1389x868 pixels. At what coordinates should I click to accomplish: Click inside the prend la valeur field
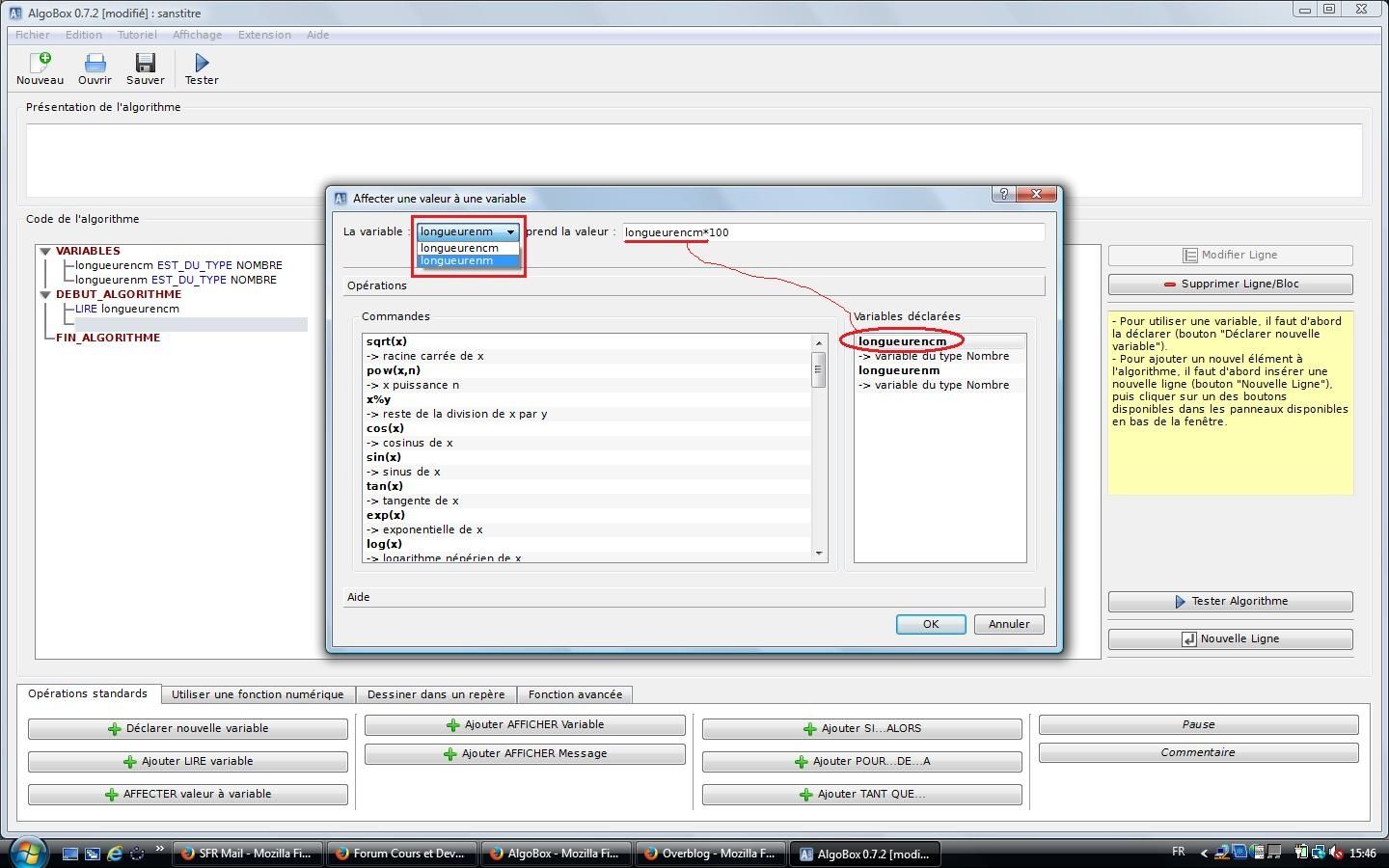[832, 232]
